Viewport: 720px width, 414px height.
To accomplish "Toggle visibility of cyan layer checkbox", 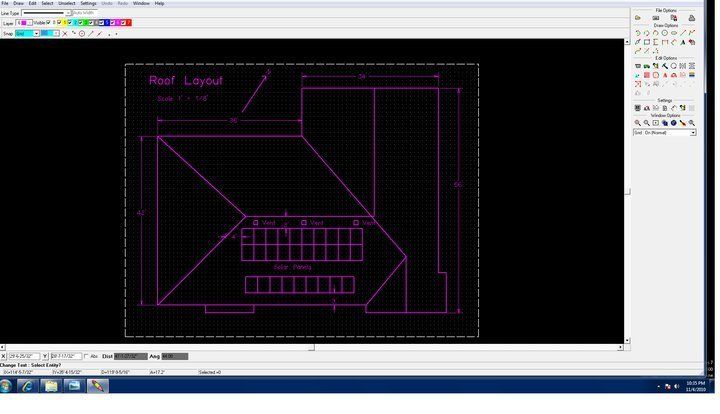I will (70, 22).
